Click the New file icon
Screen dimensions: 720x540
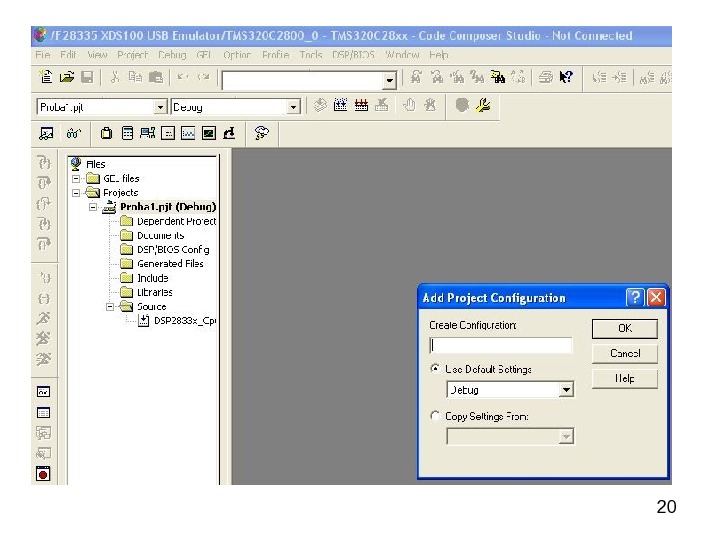[x=46, y=77]
